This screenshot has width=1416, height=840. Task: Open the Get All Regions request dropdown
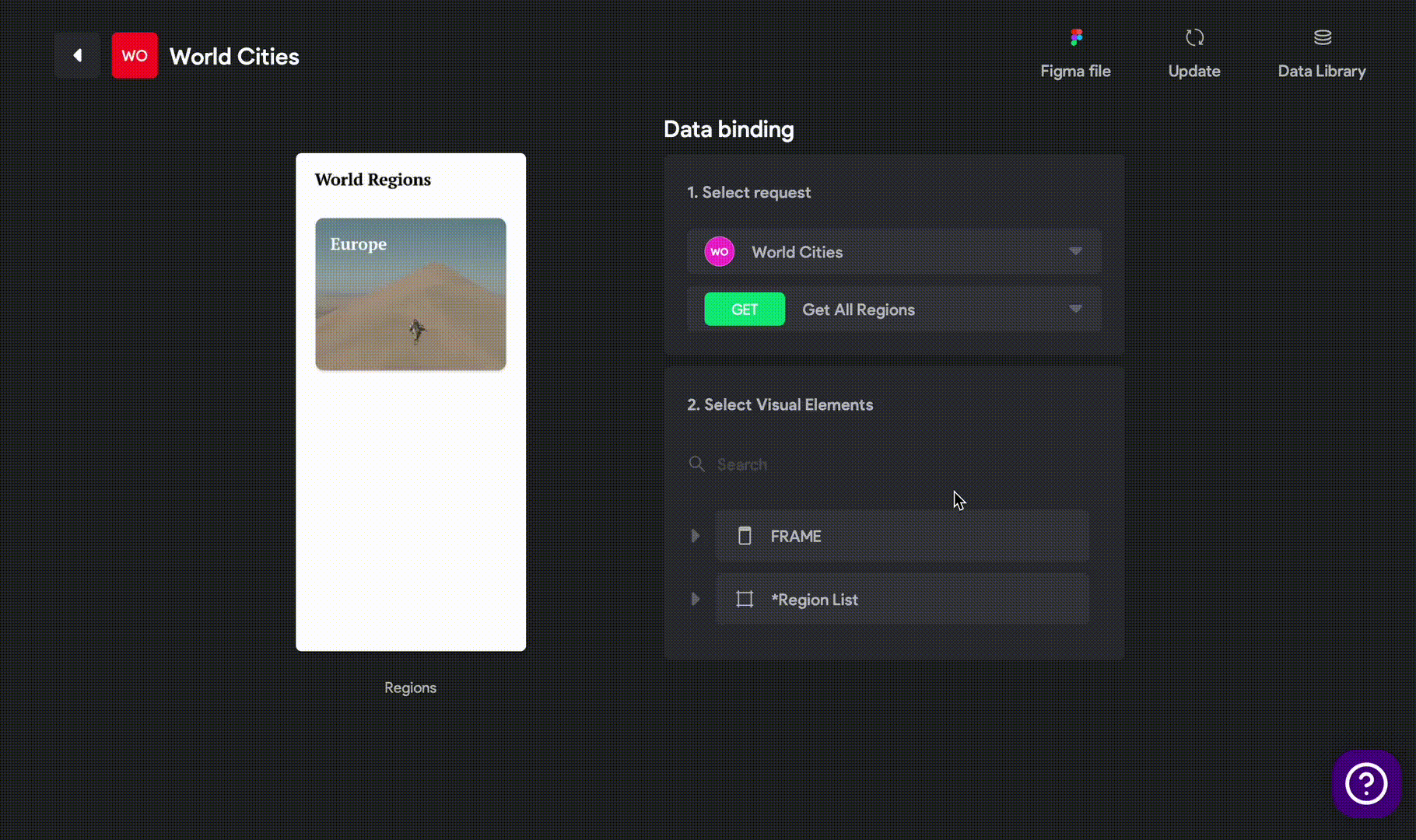1074,309
